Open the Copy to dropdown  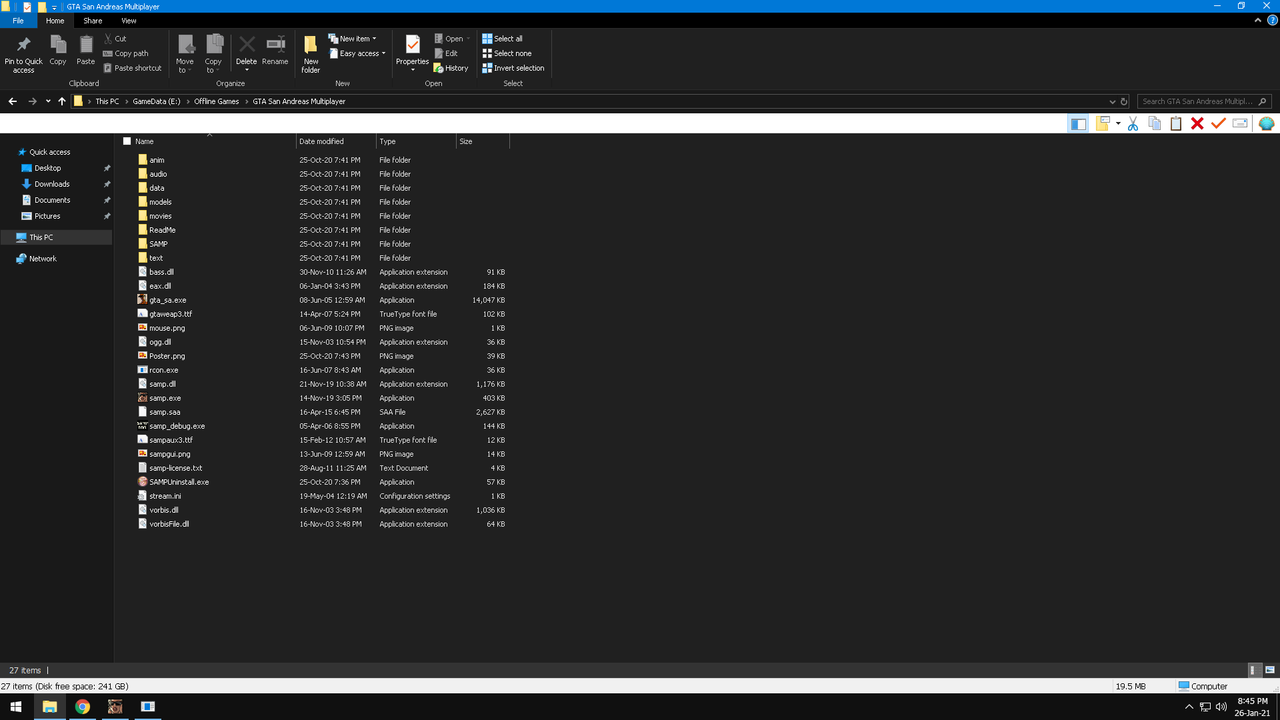[x=213, y=54]
